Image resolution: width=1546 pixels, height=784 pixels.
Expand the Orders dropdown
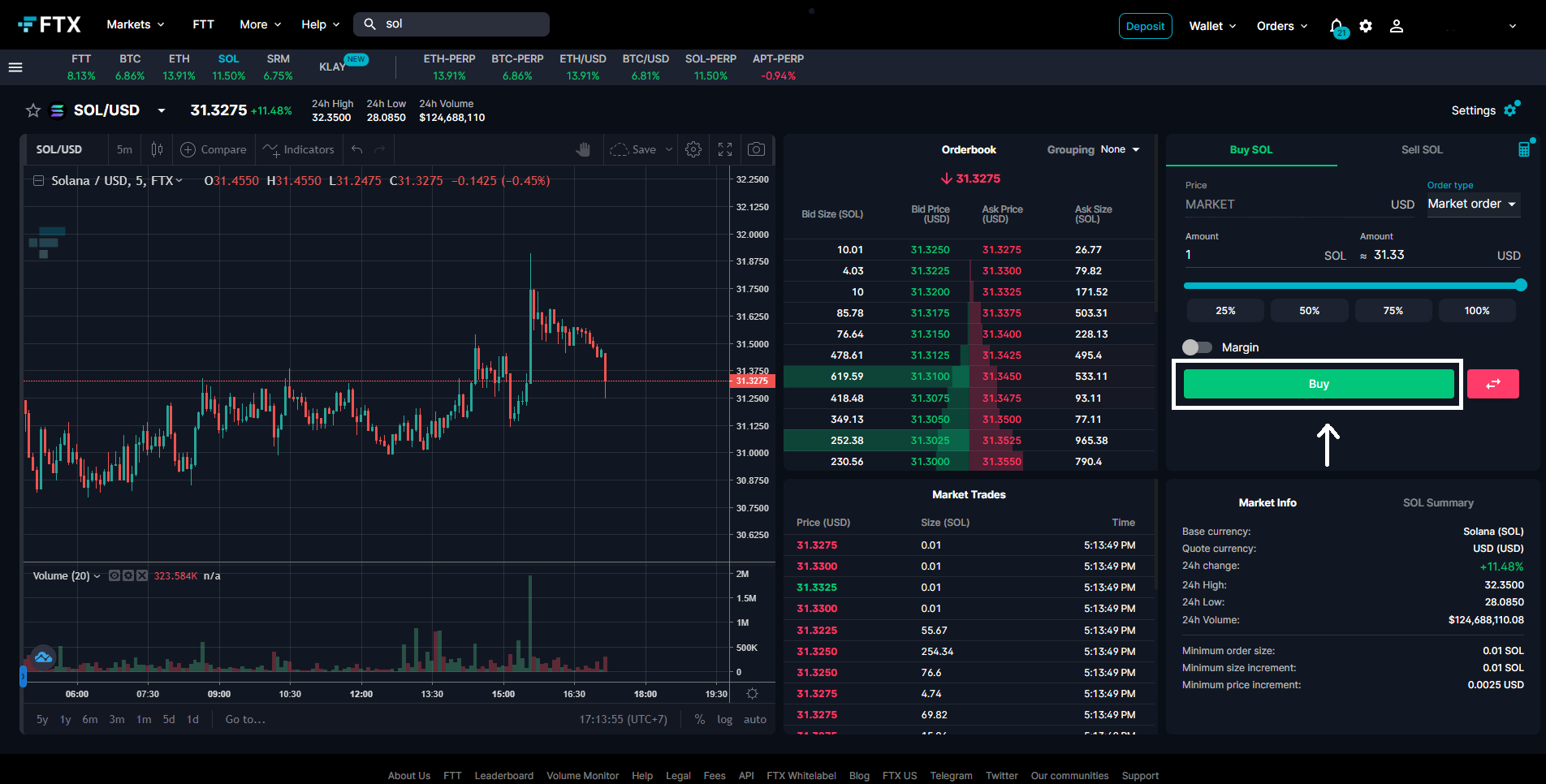tap(1282, 26)
